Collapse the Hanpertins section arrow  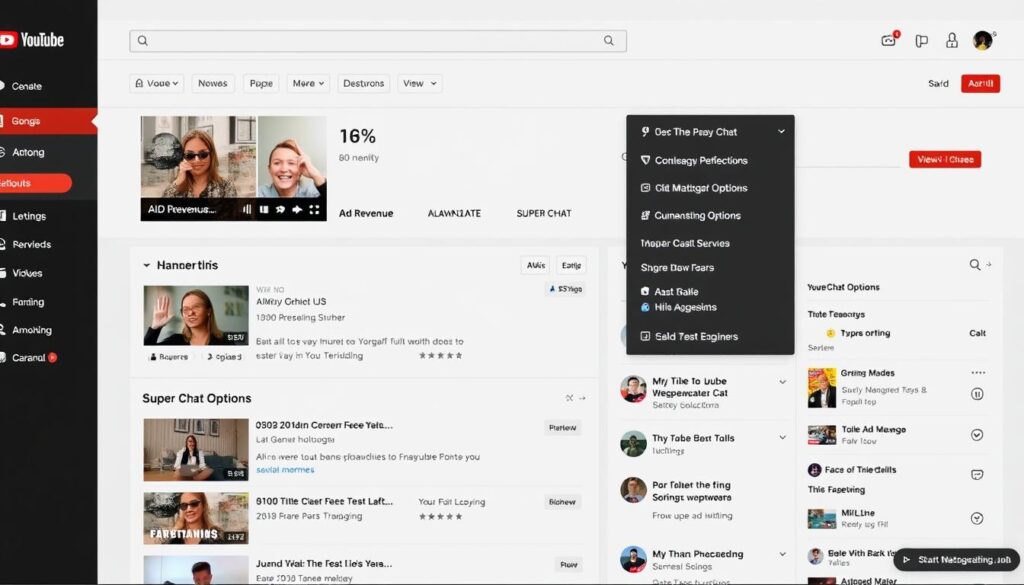(x=146, y=265)
